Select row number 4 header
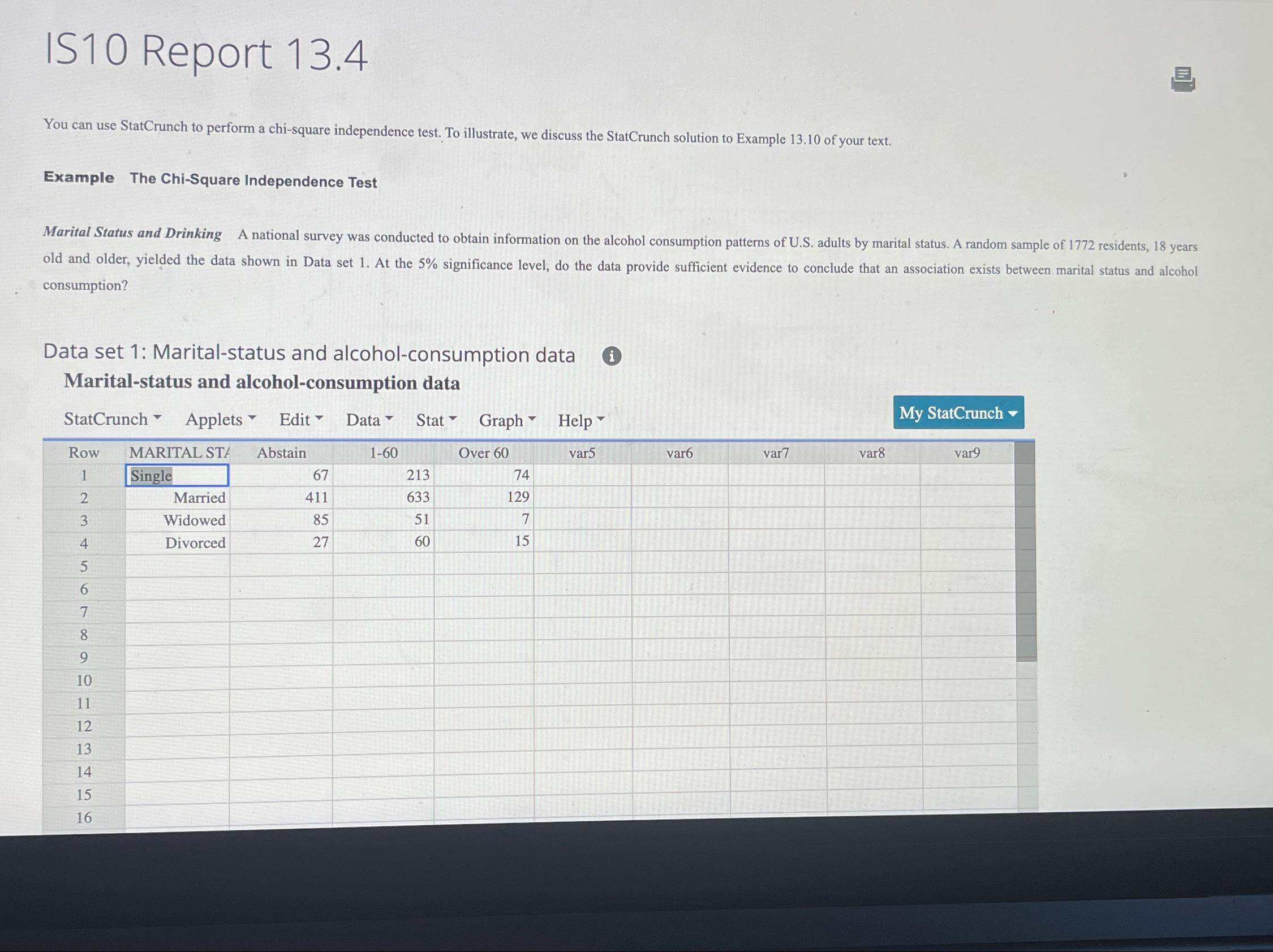1273x952 pixels. (x=84, y=543)
